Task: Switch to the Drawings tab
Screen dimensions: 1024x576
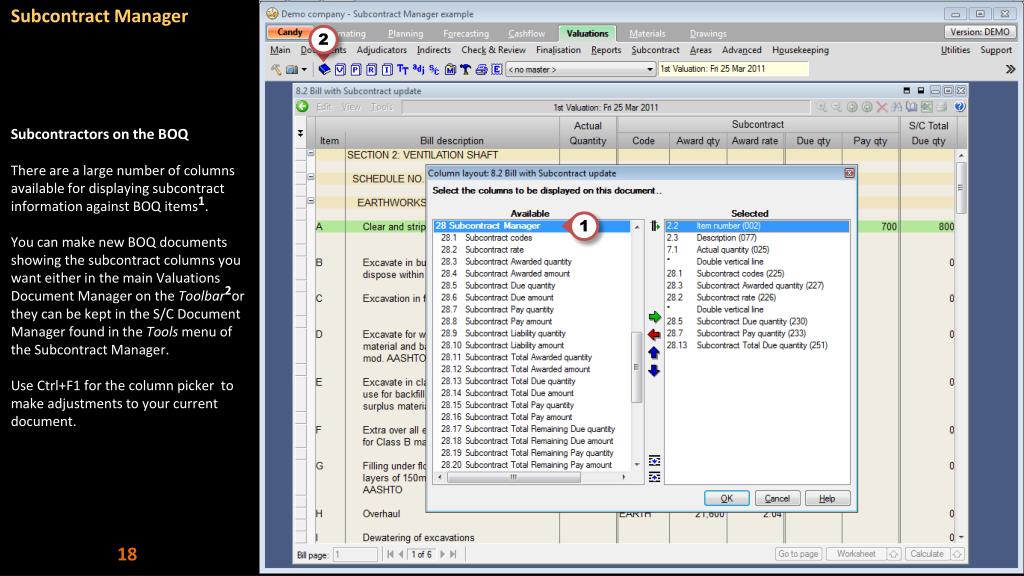Action: 708,33
